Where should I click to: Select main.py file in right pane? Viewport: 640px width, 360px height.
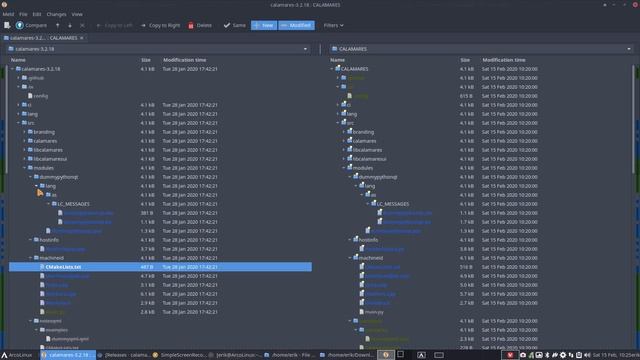pyautogui.click(x=374, y=312)
